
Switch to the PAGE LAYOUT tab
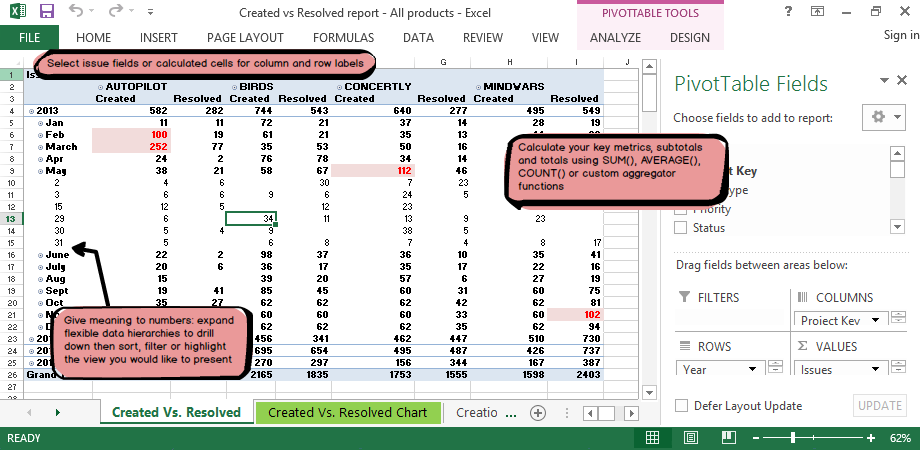tap(245, 38)
